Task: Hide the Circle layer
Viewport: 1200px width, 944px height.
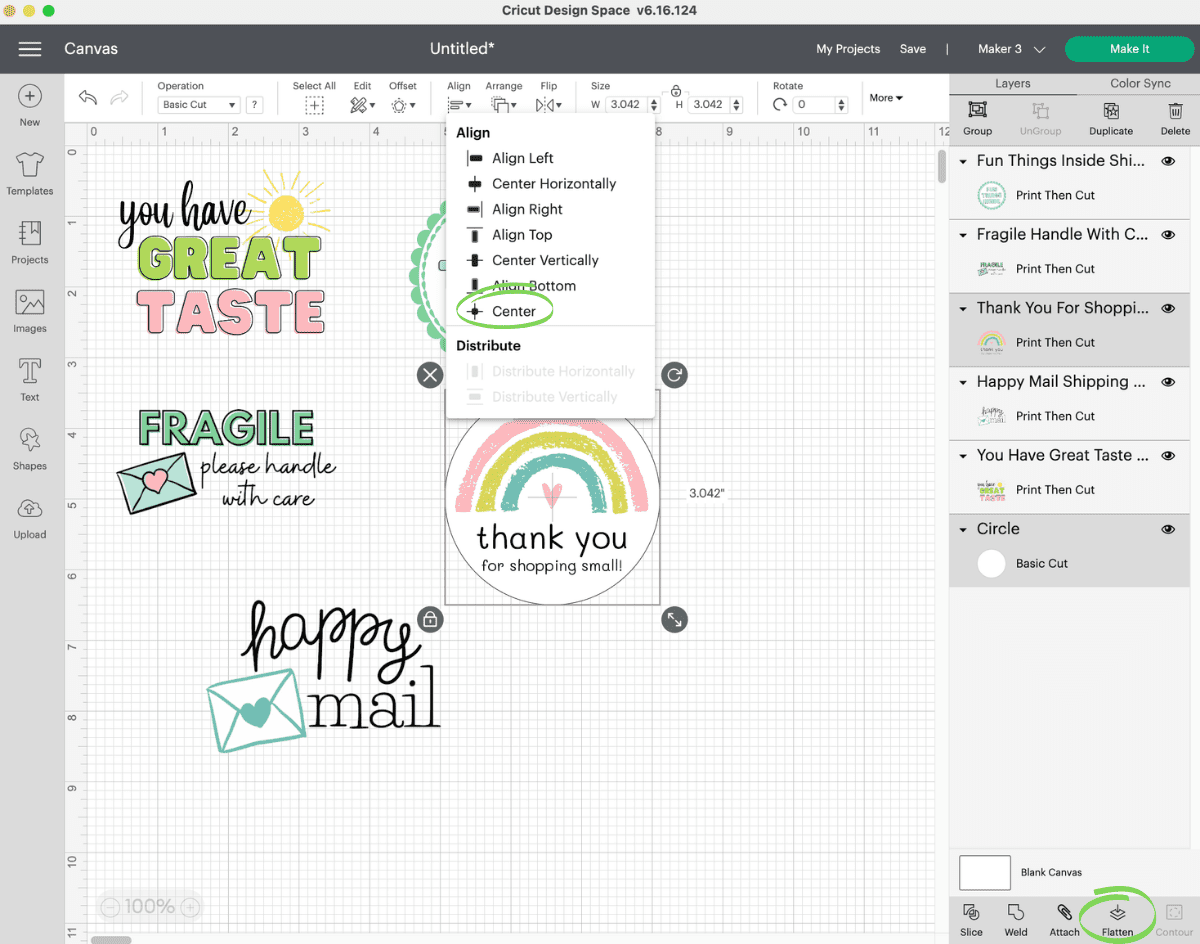Action: (1168, 529)
